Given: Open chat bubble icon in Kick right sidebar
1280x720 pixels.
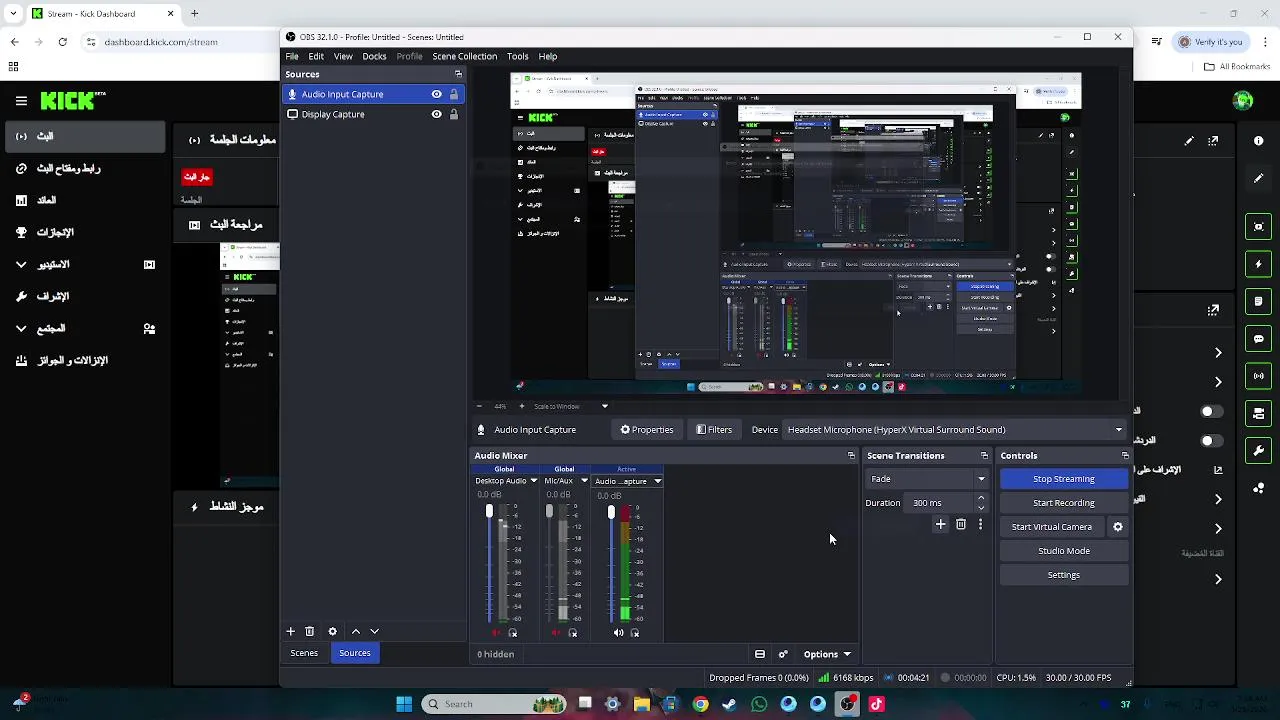Looking at the screenshot, I should click(x=1258, y=339).
